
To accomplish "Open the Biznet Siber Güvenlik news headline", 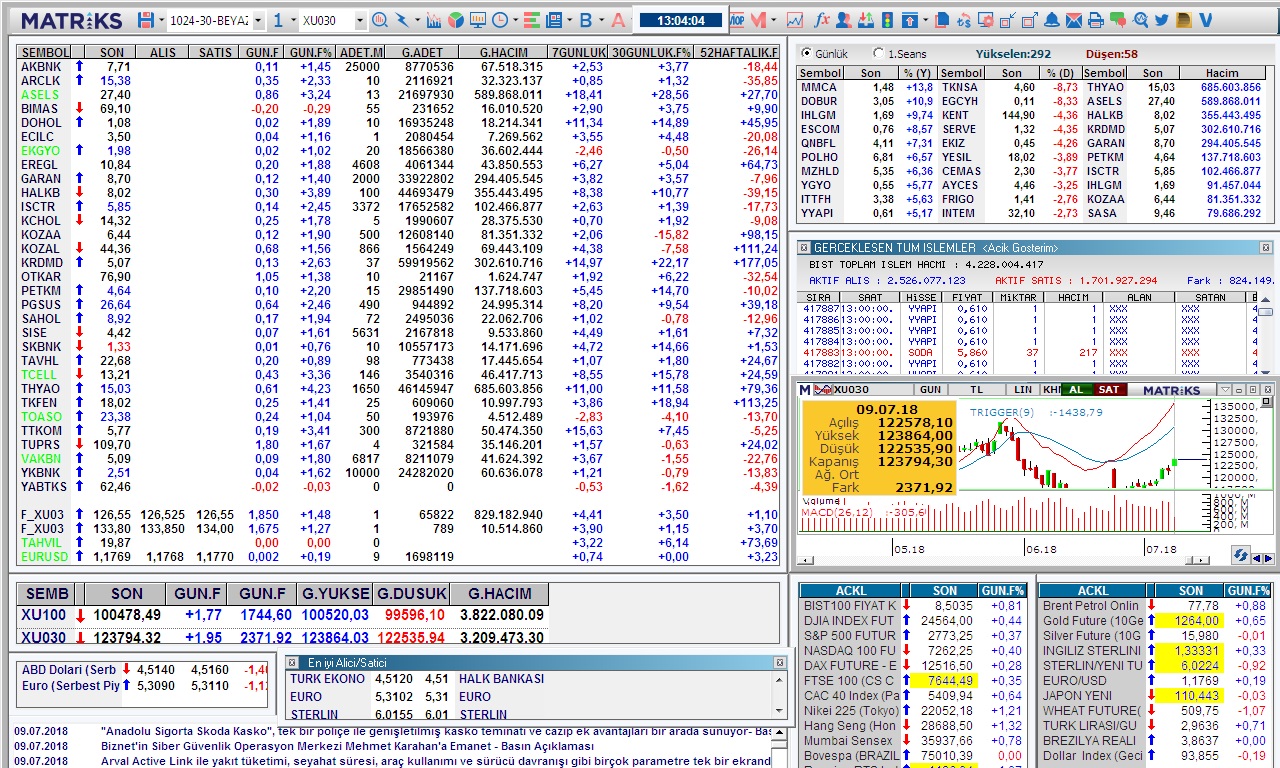I will (x=347, y=746).
